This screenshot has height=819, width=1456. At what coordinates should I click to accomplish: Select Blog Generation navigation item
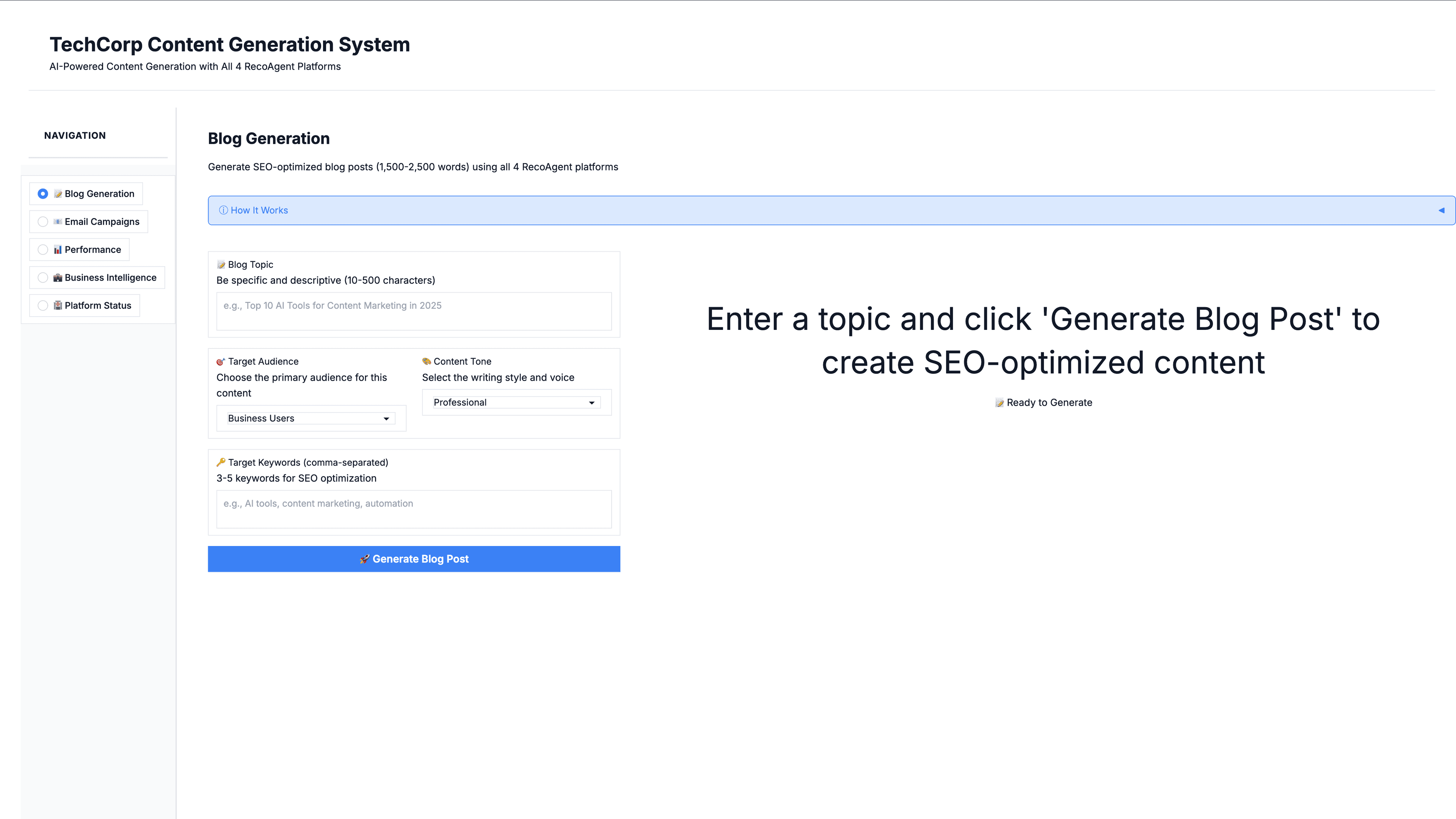99,194
